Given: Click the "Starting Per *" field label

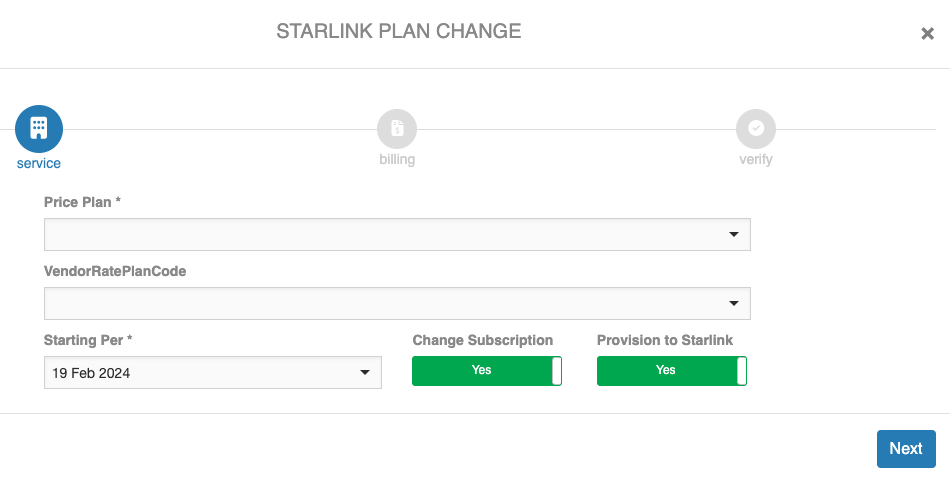Looking at the screenshot, I should pyautogui.click(x=88, y=340).
